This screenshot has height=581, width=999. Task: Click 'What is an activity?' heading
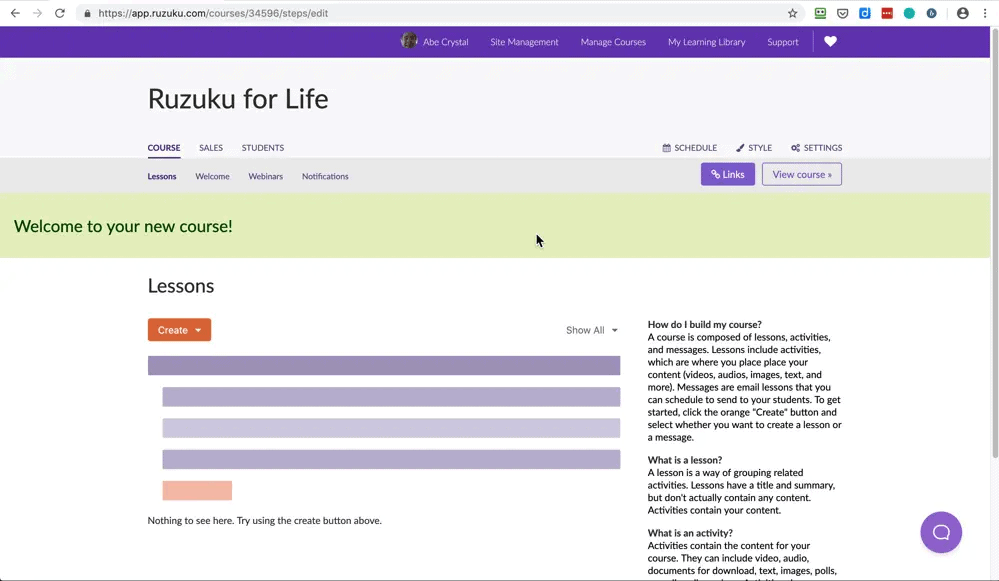pyautogui.click(x=690, y=533)
